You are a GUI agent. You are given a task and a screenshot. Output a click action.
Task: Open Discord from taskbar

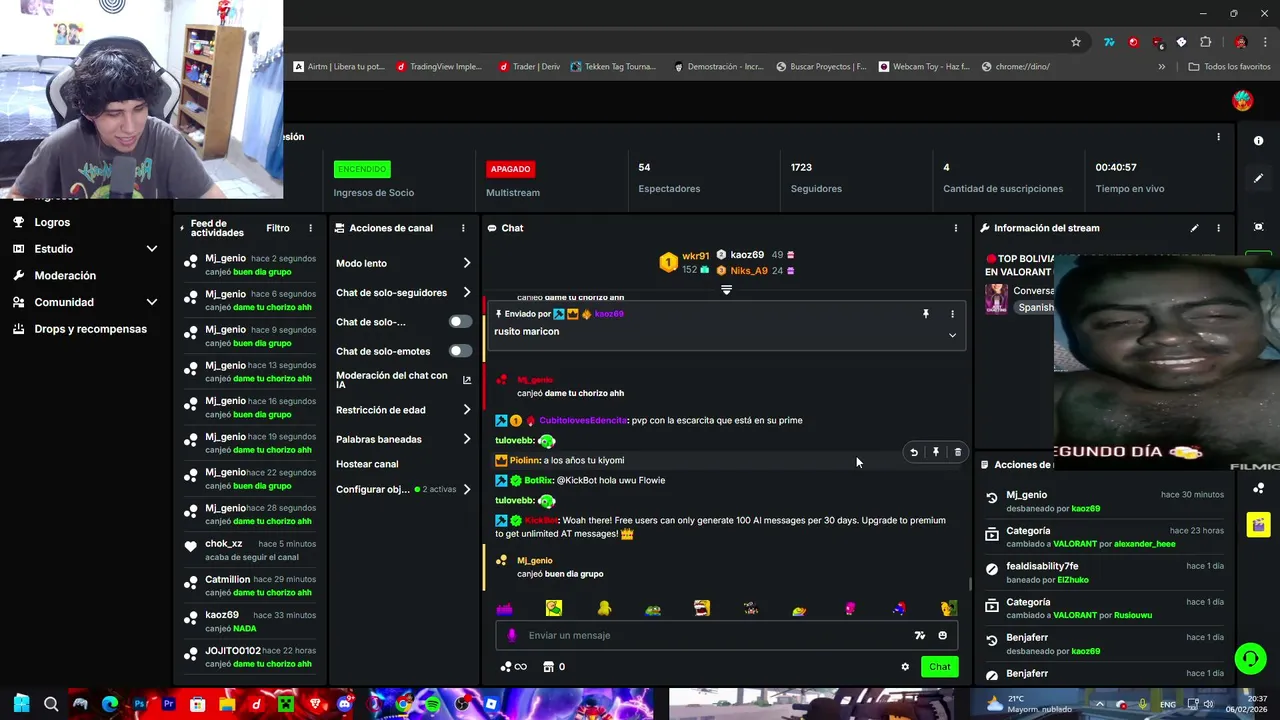pos(345,704)
